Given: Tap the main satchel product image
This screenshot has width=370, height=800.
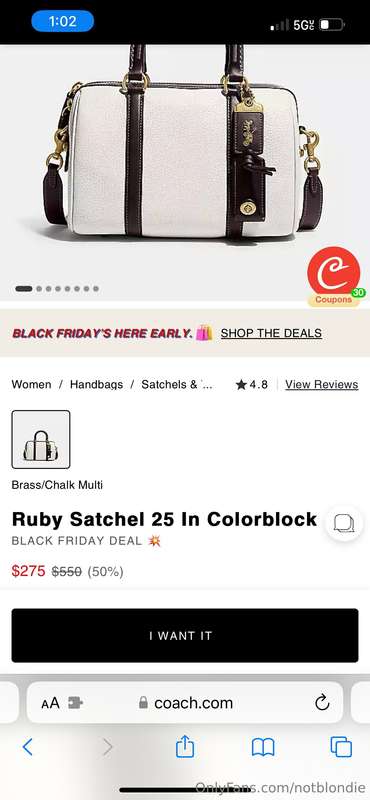Looking at the screenshot, I should [x=185, y=153].
